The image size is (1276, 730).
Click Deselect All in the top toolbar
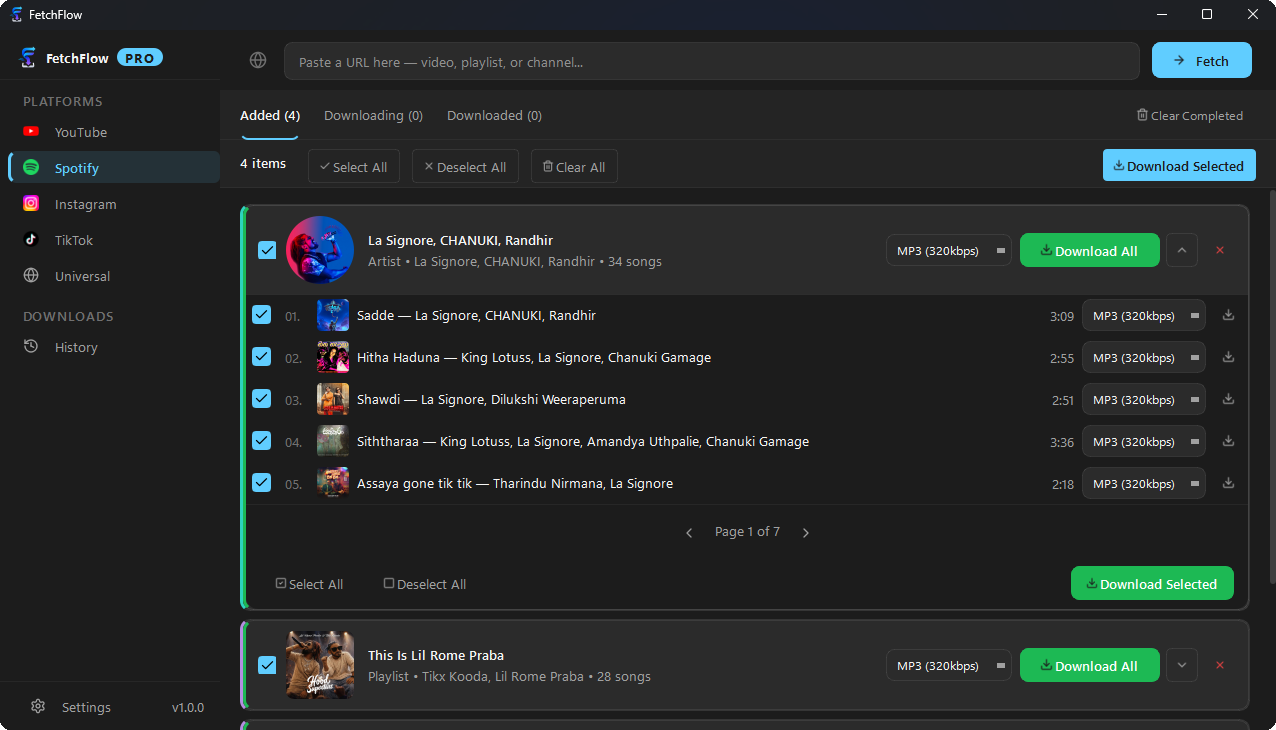point(465,166)
